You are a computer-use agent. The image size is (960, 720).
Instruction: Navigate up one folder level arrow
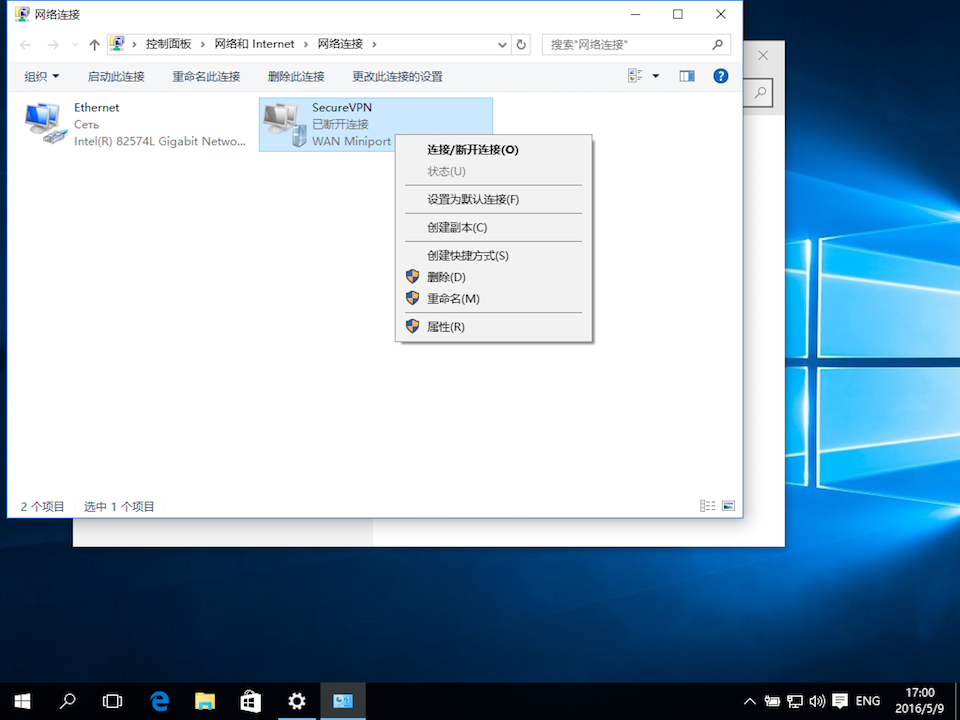click(x=95, y=44)
